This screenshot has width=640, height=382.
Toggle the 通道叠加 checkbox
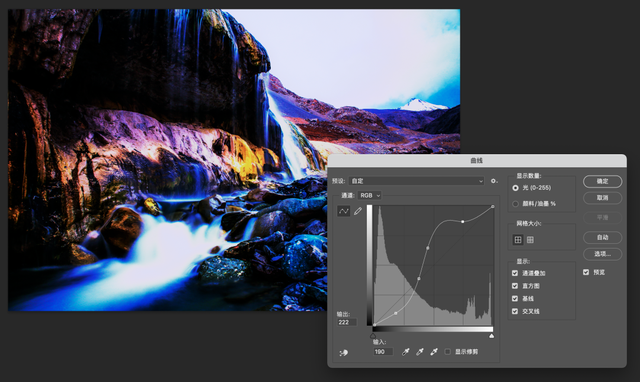tap(515, 273)
